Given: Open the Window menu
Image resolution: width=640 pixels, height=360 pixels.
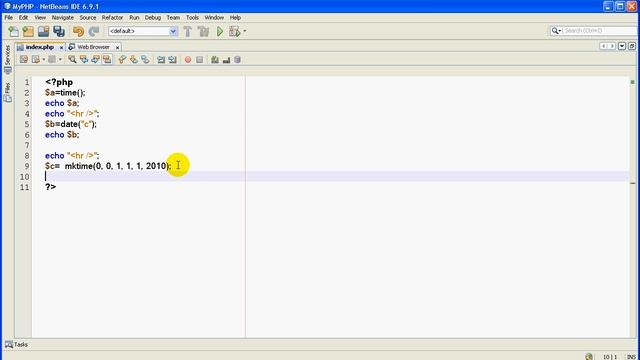Looking at the screenshot, I should coord(214,18).
